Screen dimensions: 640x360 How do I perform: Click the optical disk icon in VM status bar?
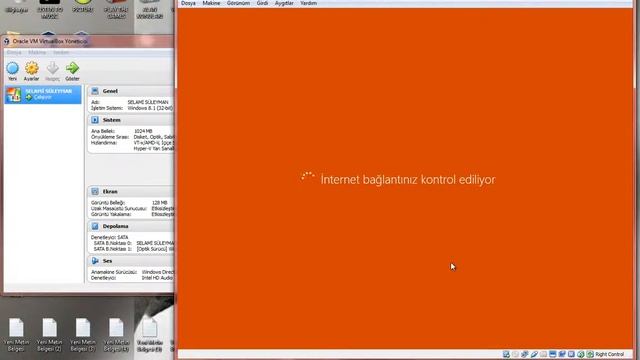515,354
